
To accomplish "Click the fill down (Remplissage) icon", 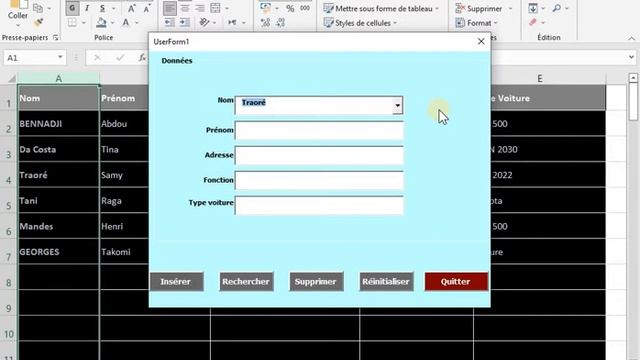I will pyautogui.click(x=533, y=8).
